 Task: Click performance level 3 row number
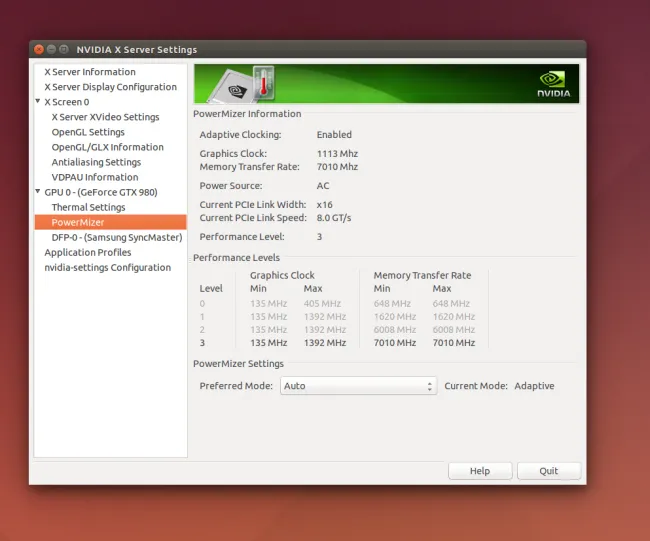point(202,343)
